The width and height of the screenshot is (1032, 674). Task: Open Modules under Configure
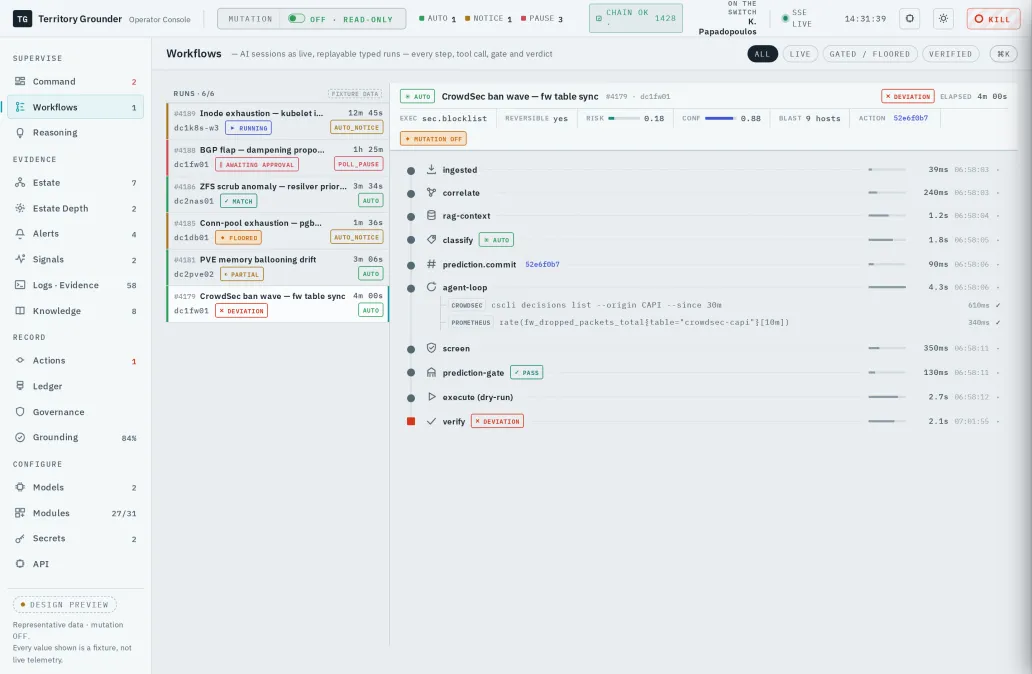click(x=75, y=513)
